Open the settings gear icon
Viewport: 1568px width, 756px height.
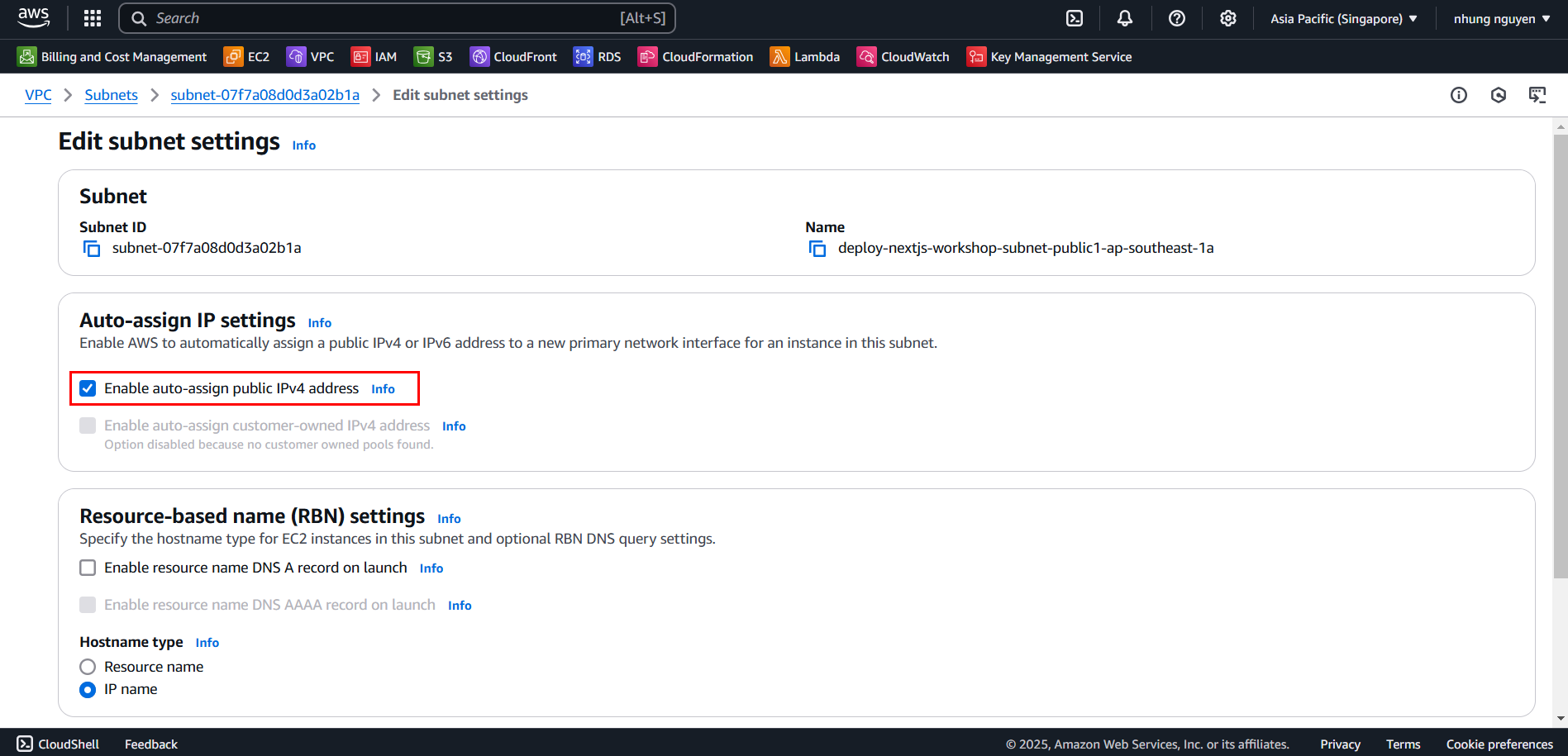(1228, 18)
